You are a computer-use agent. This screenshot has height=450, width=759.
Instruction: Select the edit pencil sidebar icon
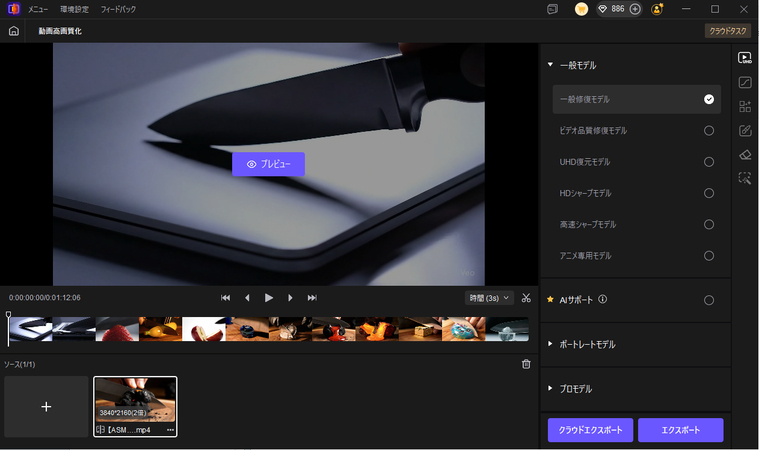pos(744,130)
